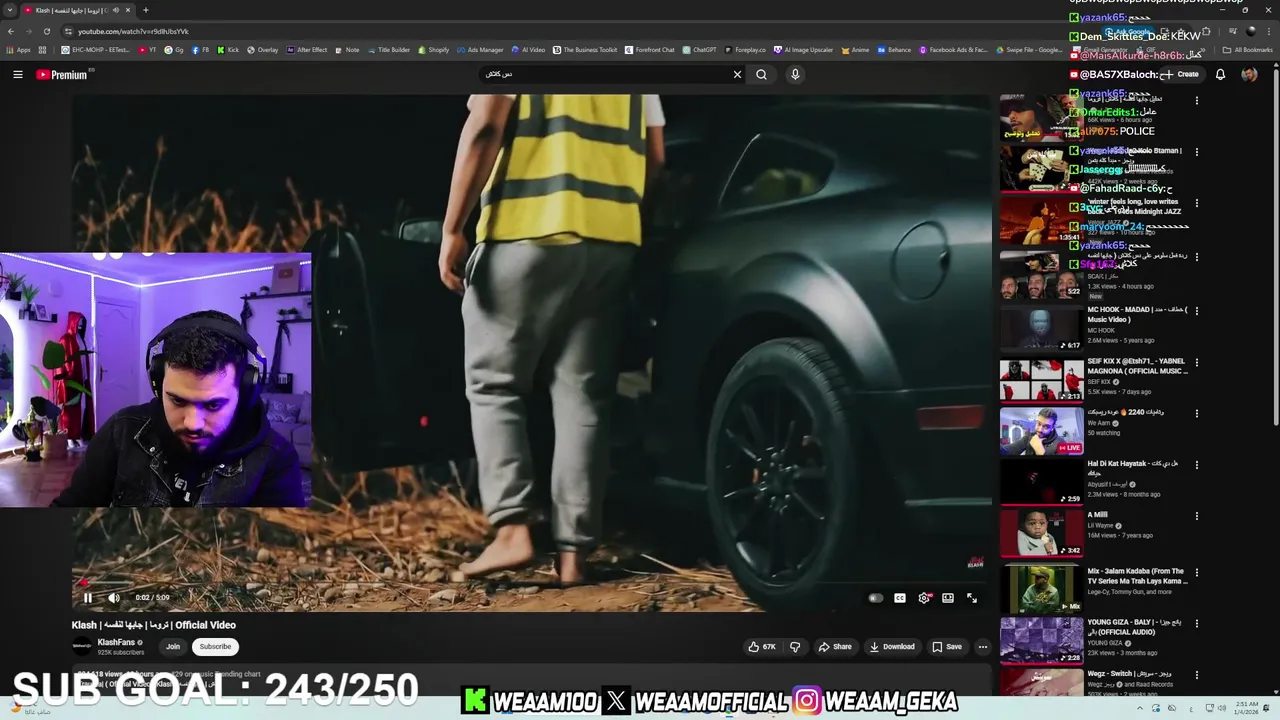Open more actions under the video

click(982, 647)
